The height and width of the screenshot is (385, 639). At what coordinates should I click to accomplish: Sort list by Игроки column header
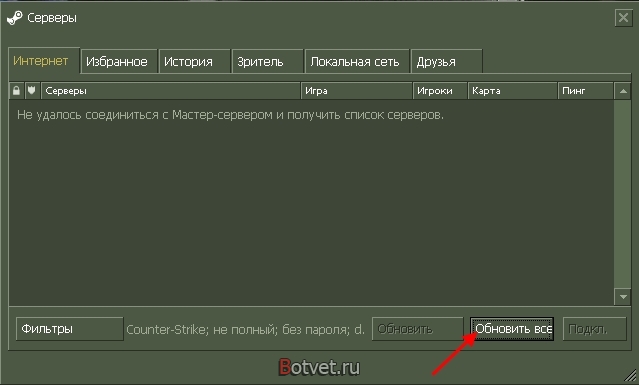(440, 91)
